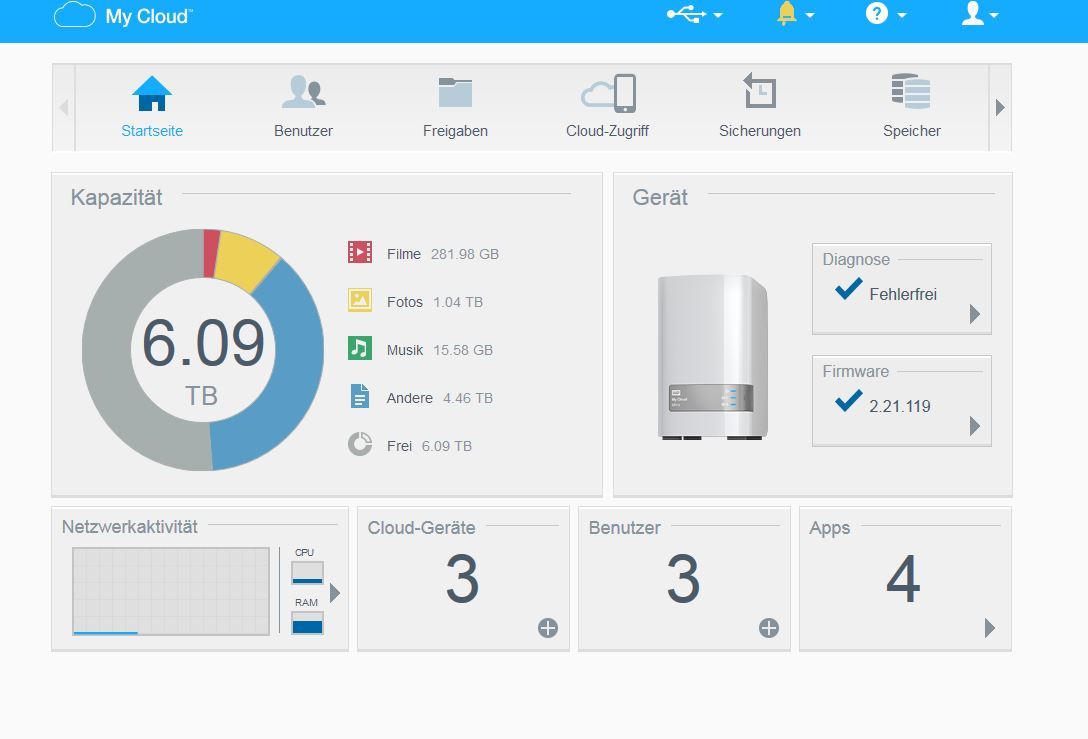Viewport: 1088px width, 739px height.
Task: Expand the Apps panel arrow
Action: [x=989, y=628]
